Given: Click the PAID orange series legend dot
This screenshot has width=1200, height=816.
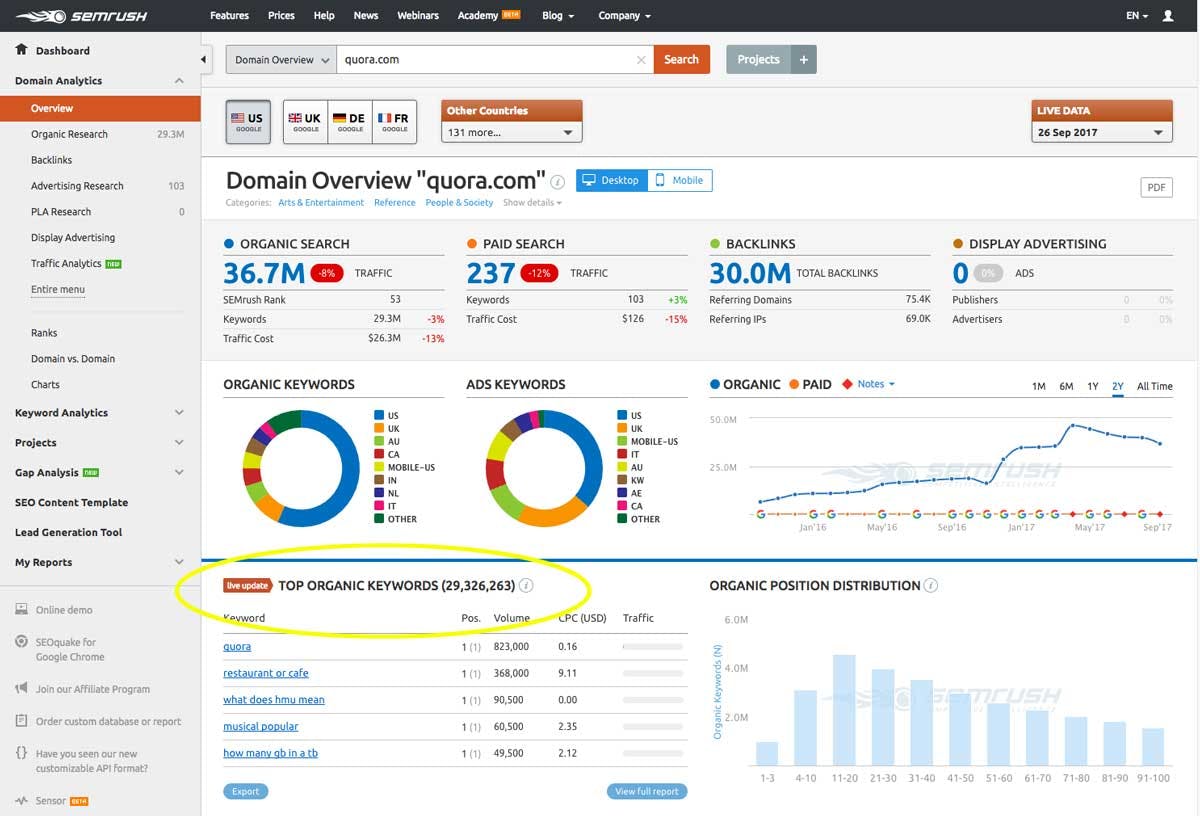Looking at the screenshot, I should [x=794, y=384].
